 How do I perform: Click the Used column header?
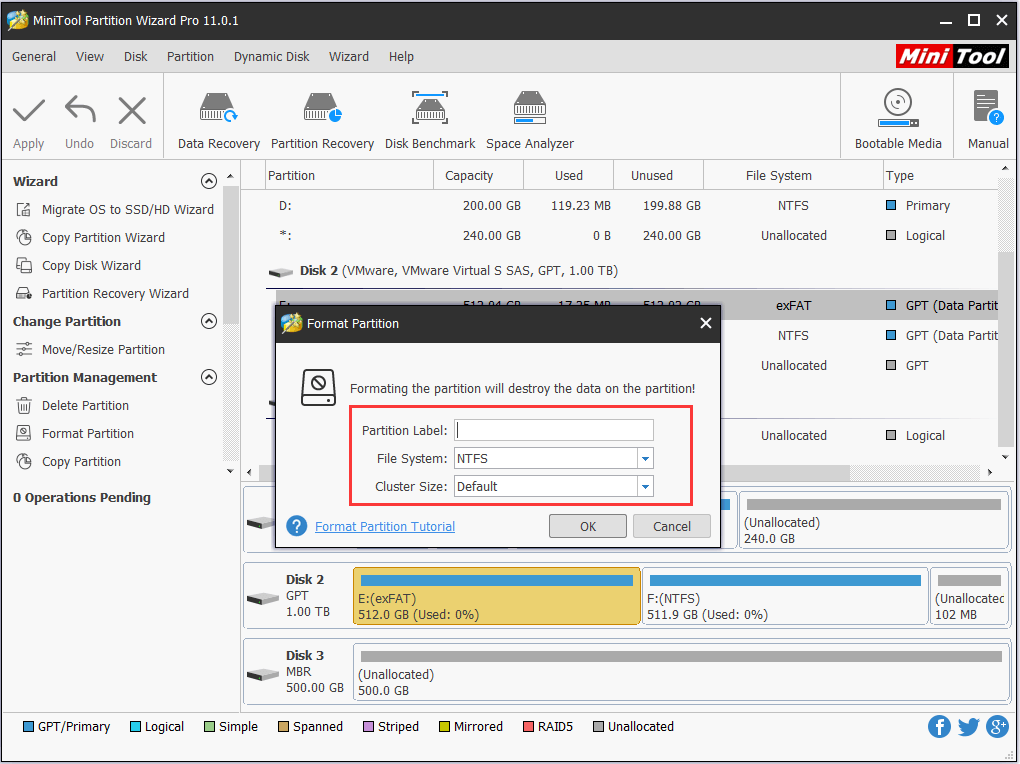tap(569, 176)
